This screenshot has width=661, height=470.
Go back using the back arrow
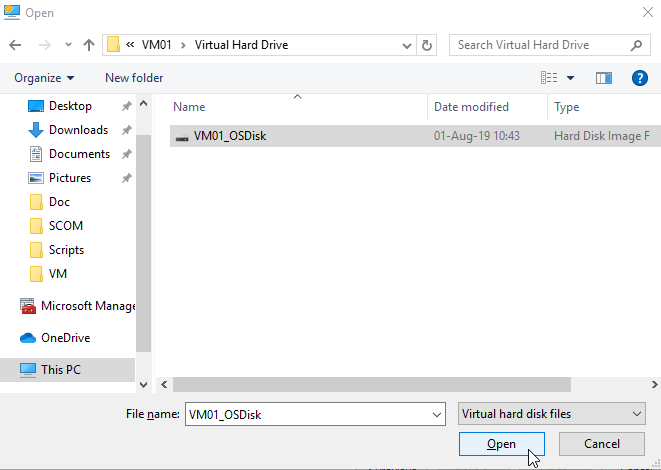(x=15, y=45)
